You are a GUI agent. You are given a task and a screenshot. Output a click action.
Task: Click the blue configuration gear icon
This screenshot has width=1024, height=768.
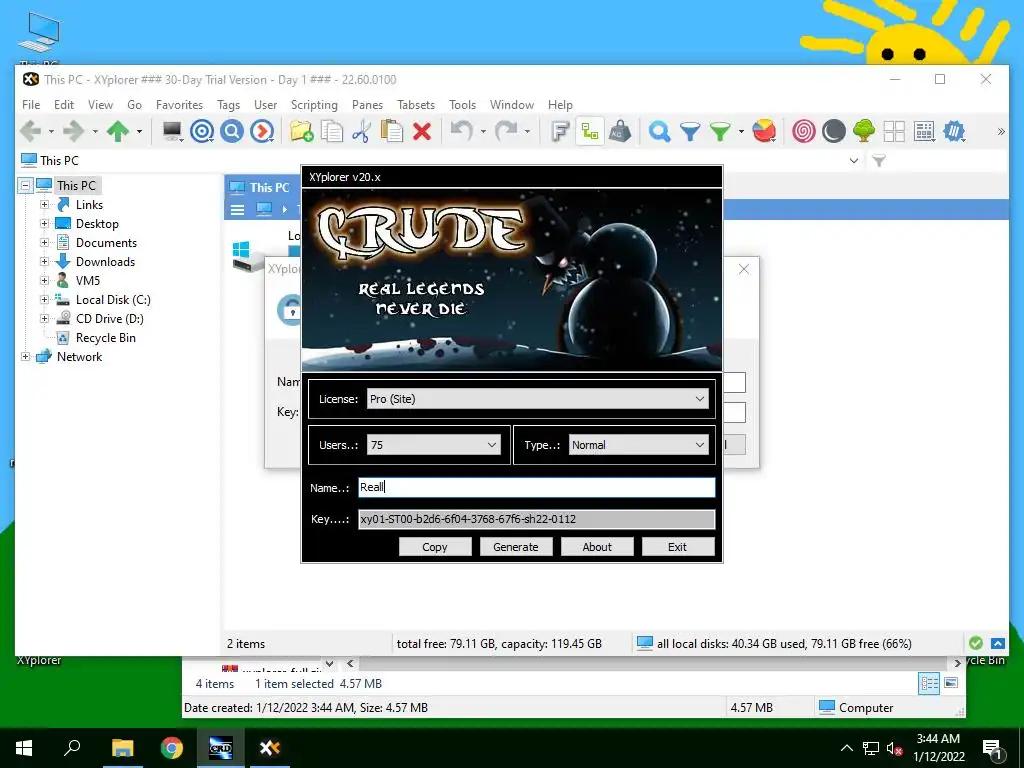(954, 131)
